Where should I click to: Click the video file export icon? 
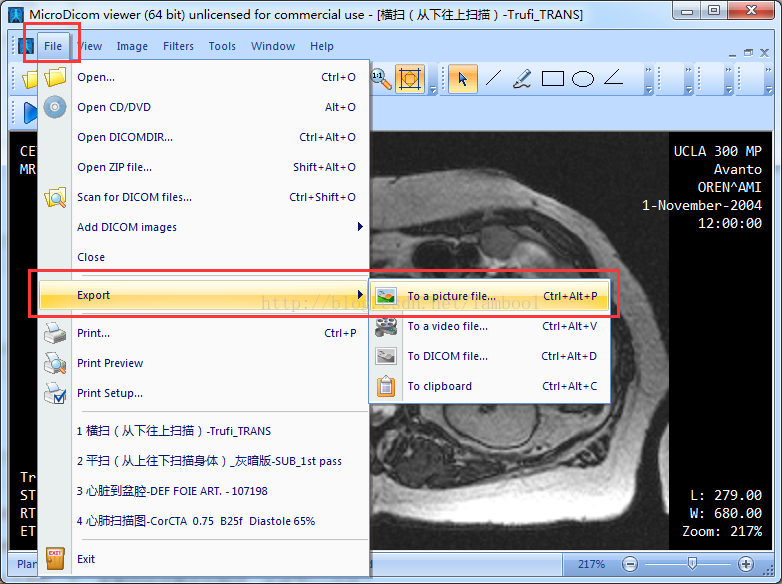click(386, 326)
